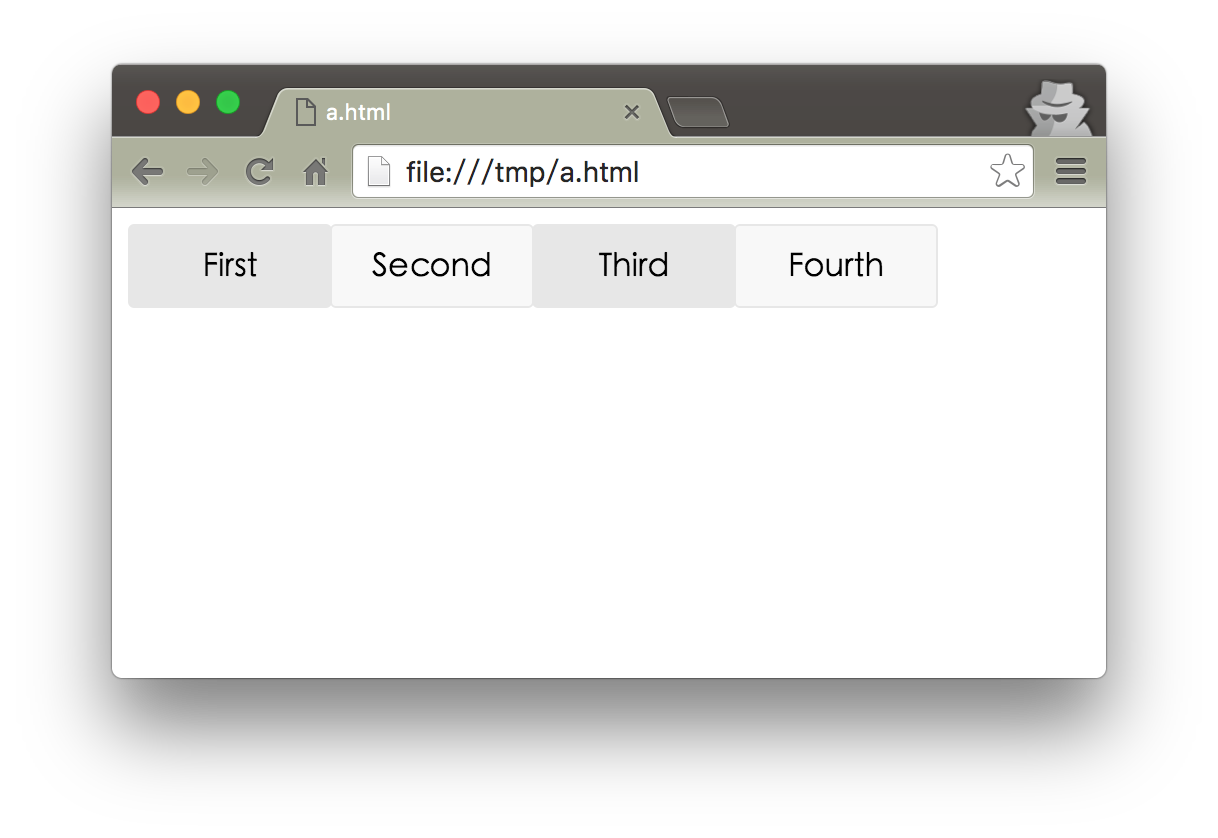The height and width of the screenshot is (838, 1218).
Task: Open the home page via house icon
Action: coord(316,173)
